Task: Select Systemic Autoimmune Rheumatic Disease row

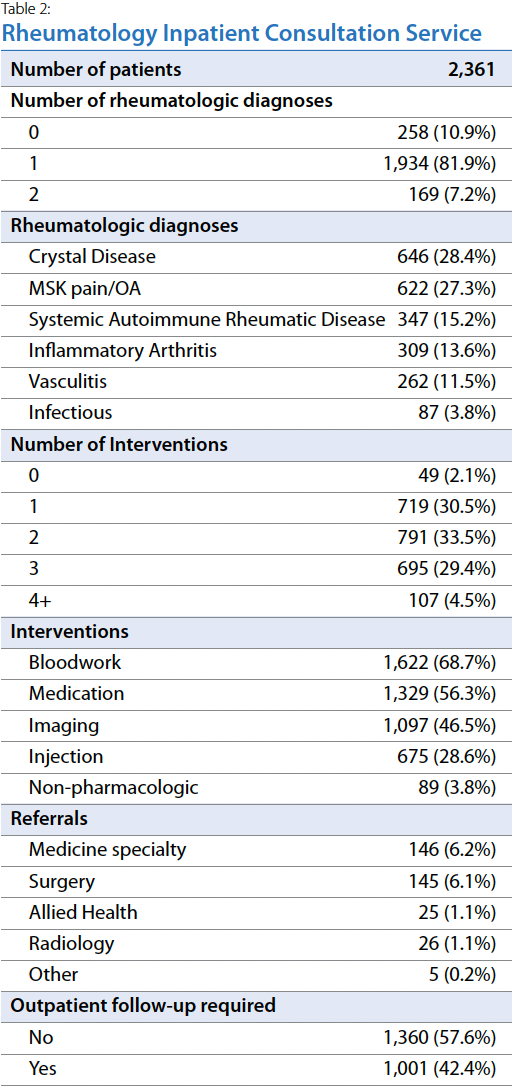Action: (x=258, y=320)
